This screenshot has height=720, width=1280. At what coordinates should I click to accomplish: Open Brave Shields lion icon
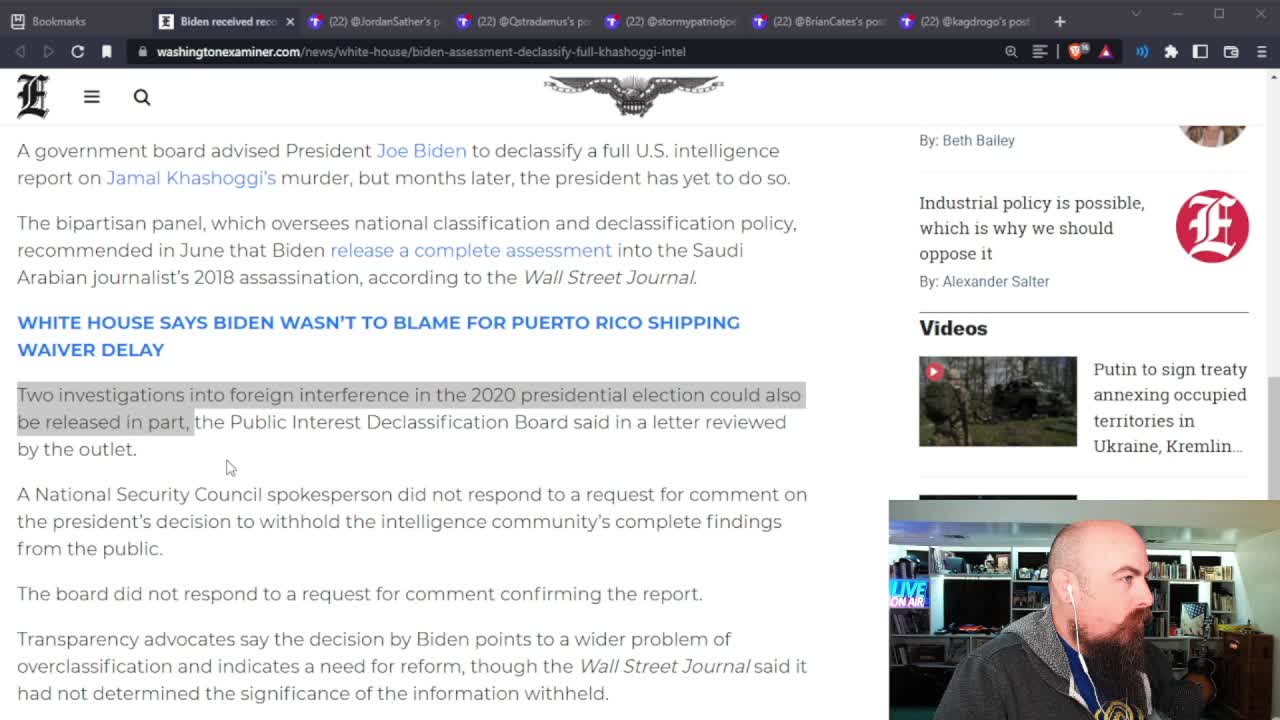(1077, 51)
